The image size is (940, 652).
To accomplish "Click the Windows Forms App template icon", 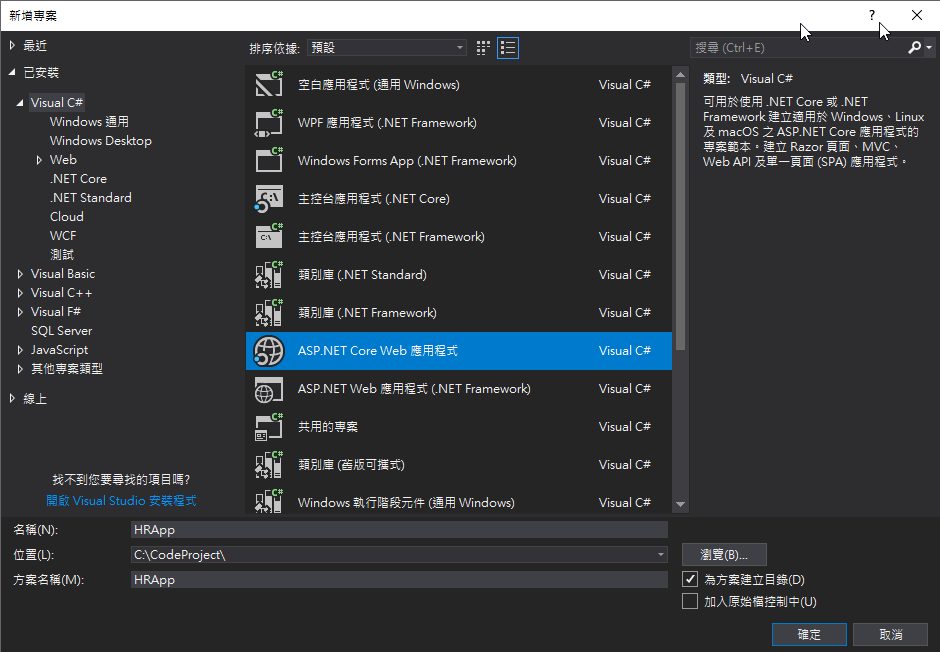I will [x=269, y=161].
